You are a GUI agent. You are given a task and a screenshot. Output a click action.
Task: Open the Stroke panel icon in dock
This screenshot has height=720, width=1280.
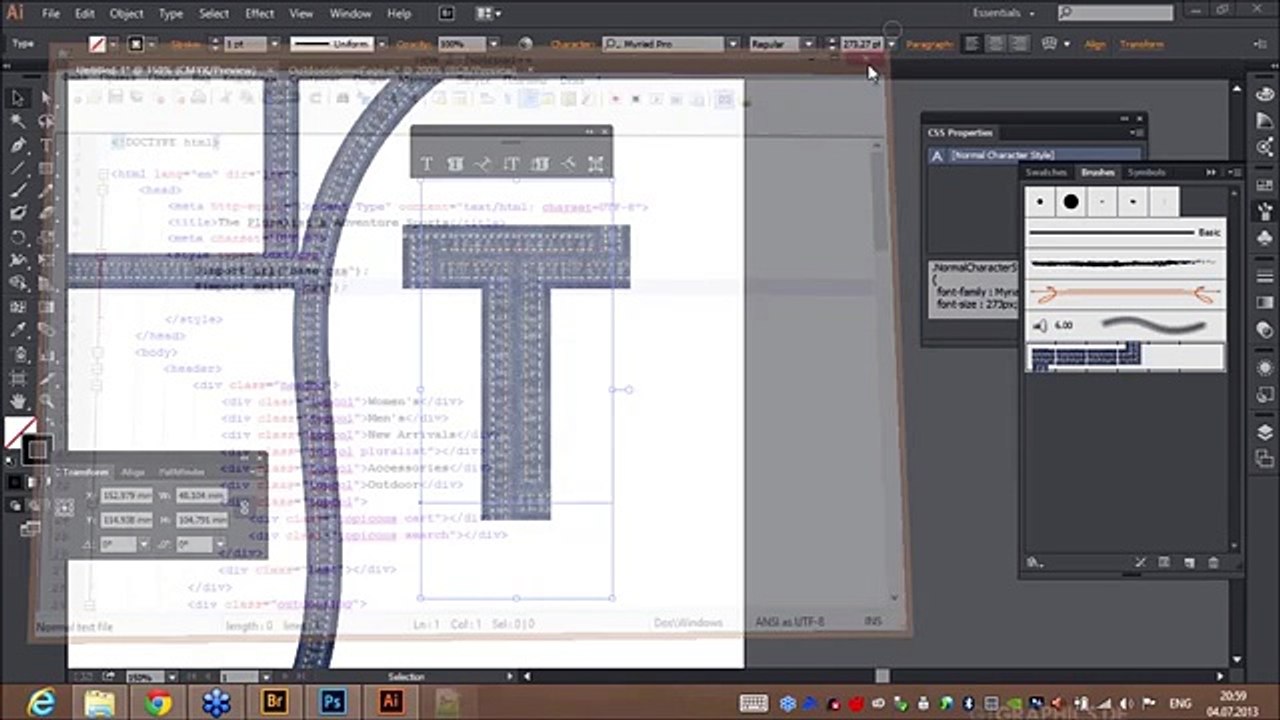pyautogui.click(x=1265, y=277)
